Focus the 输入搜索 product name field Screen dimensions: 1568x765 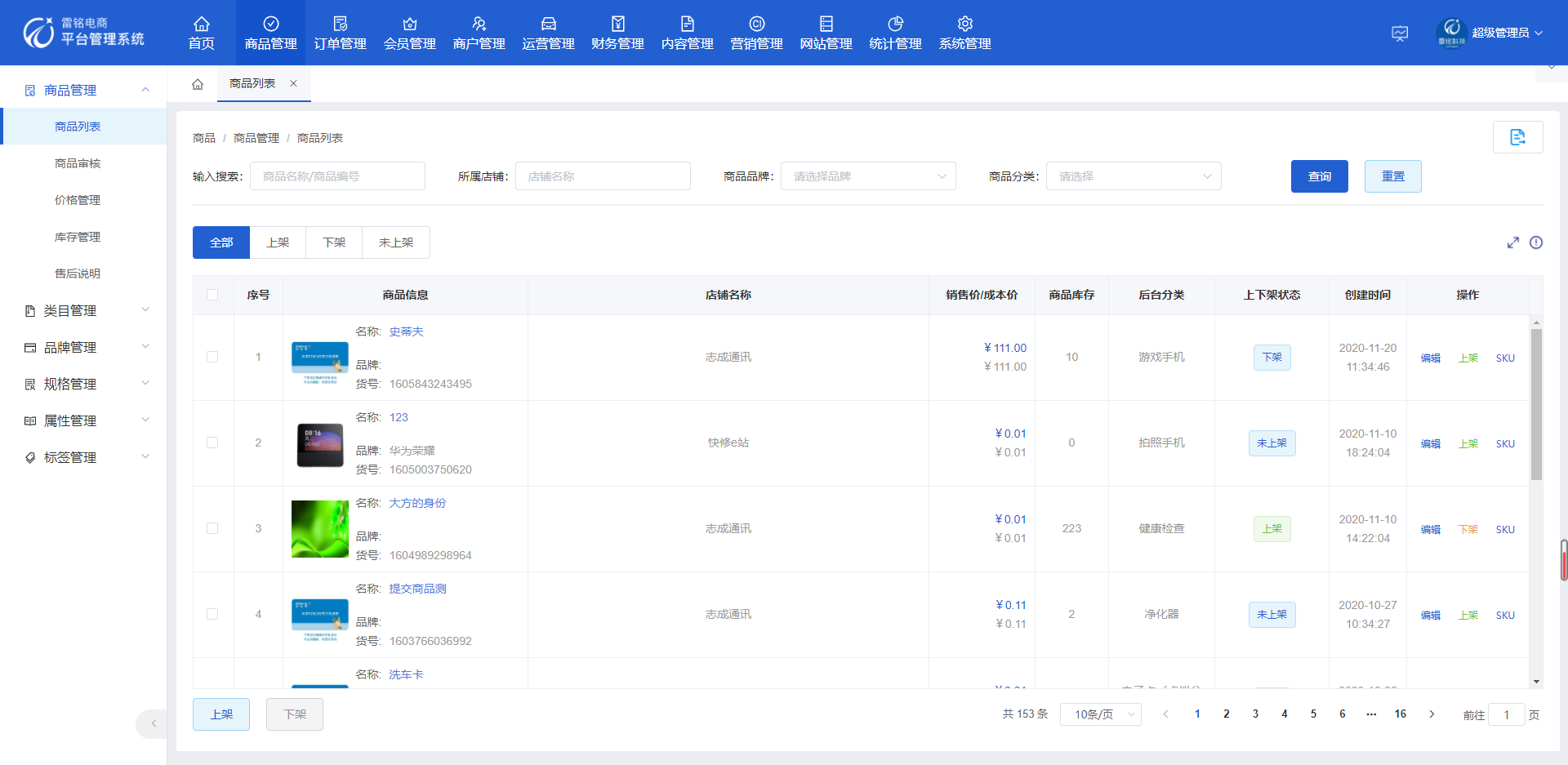click(x=337, y=176)
